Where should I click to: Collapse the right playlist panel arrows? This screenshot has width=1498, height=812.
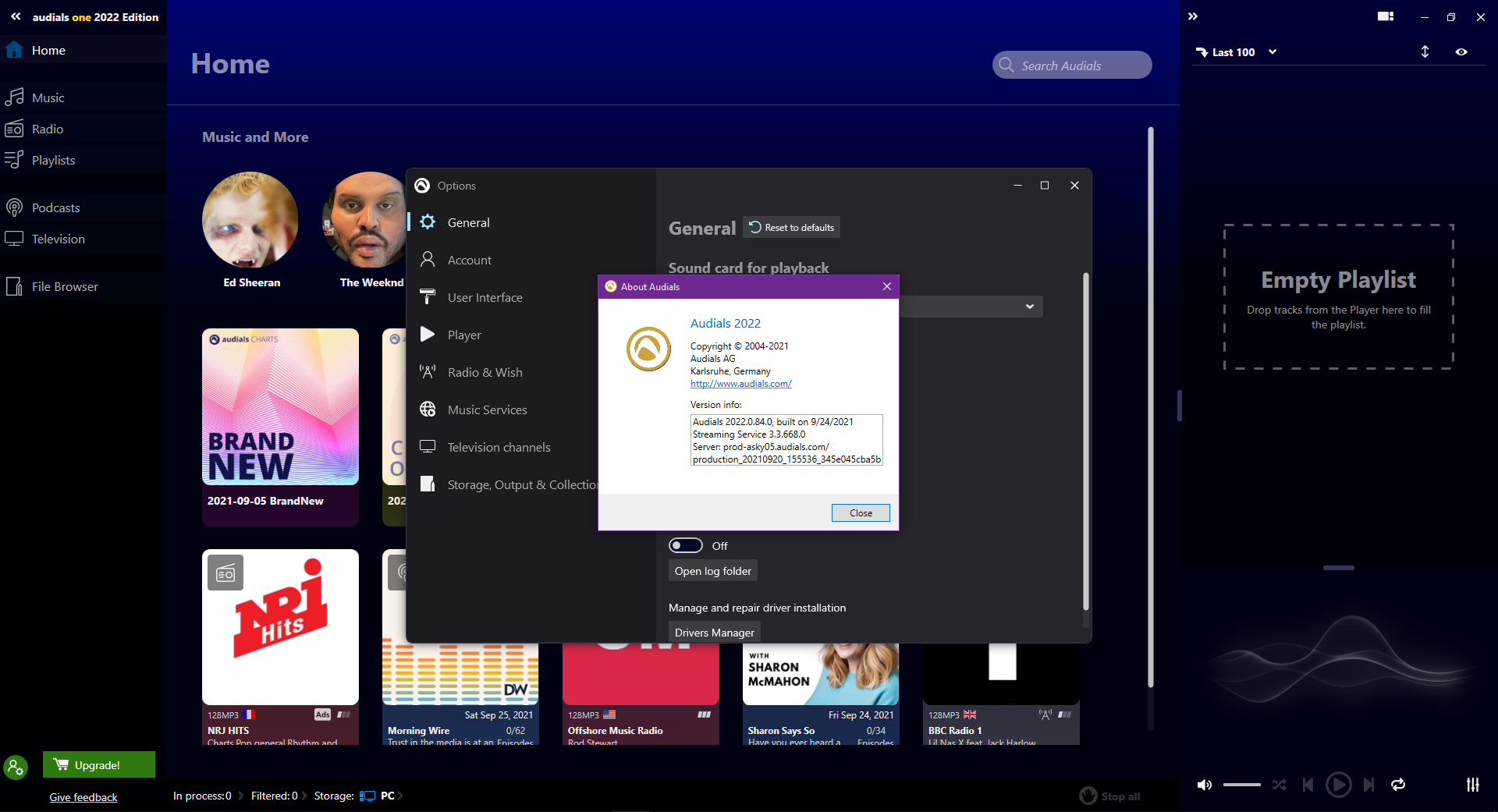coord(1193,16)
